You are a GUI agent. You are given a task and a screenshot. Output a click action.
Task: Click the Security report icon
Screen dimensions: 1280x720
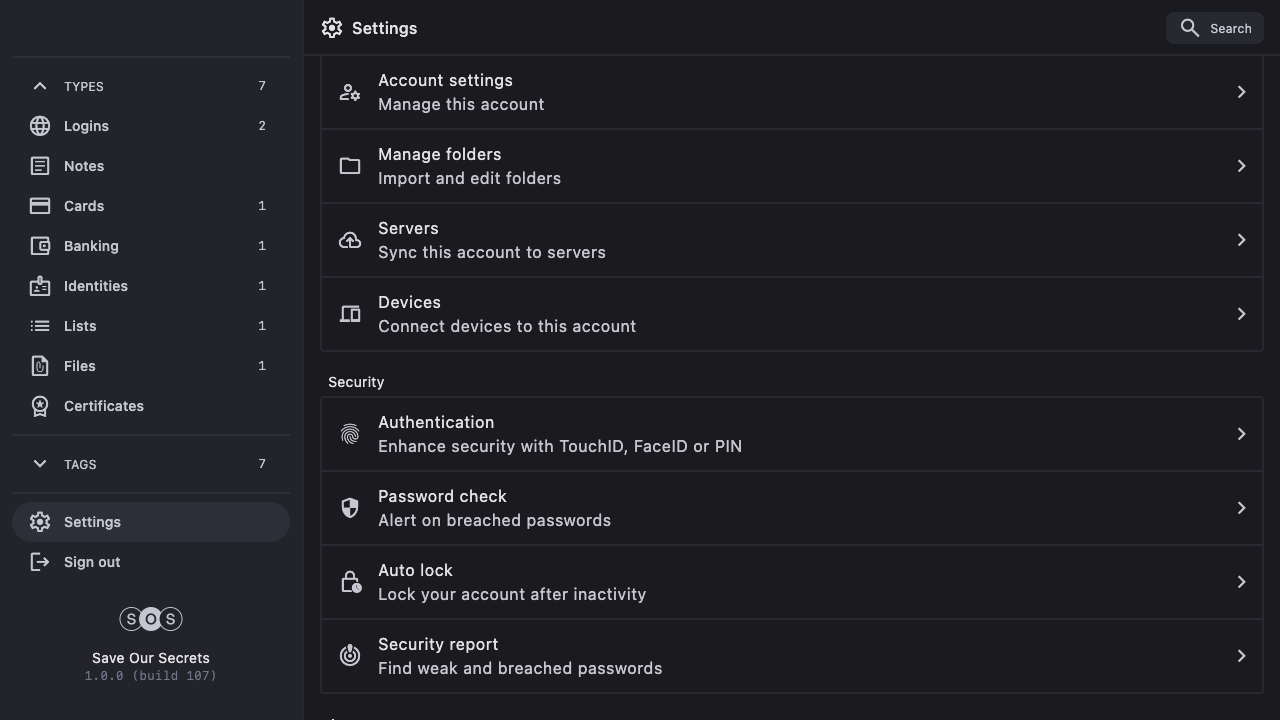click(x=350, y=656)
